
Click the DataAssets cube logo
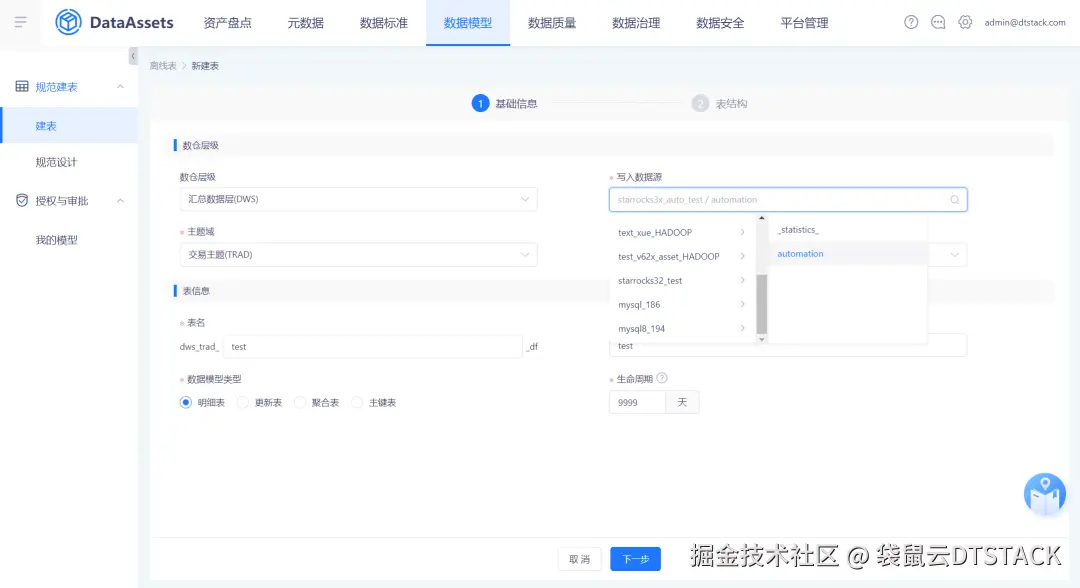coord(68,22)
